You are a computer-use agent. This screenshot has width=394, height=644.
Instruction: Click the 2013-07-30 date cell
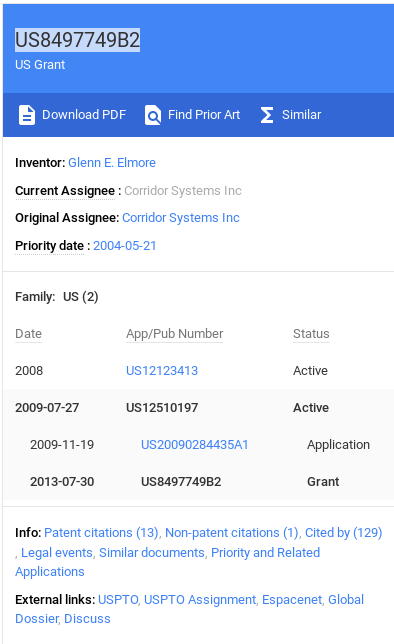[62, 481]
